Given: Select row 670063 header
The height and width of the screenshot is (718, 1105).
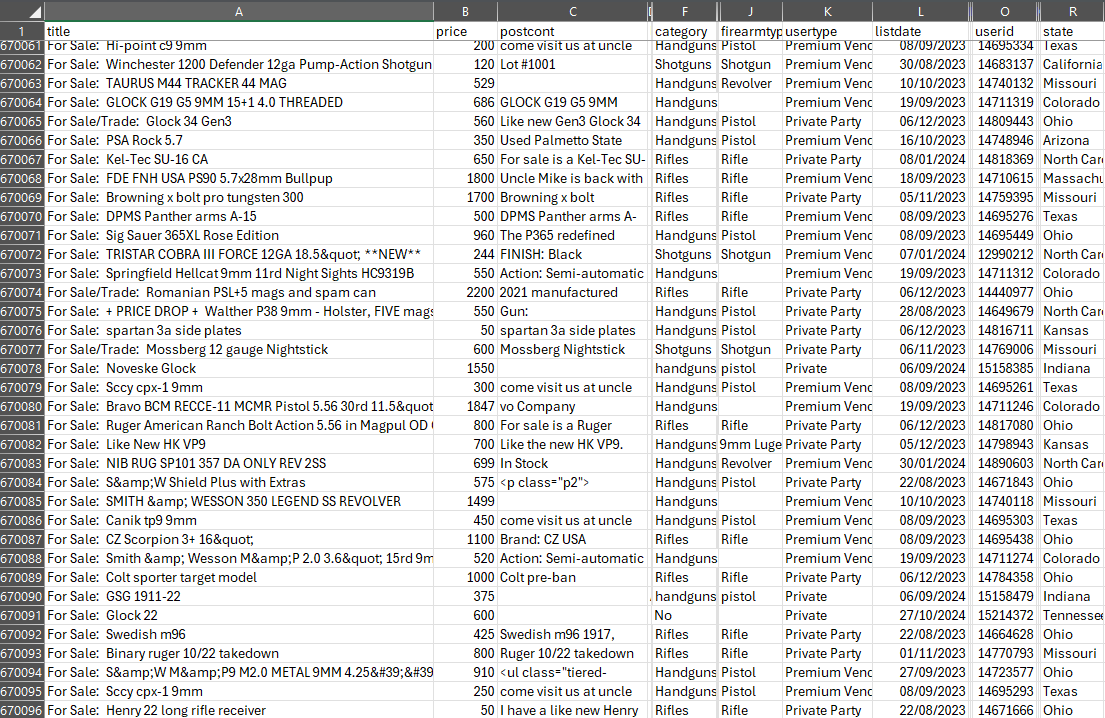Looking at the screenshot, I should coord(22,83).
